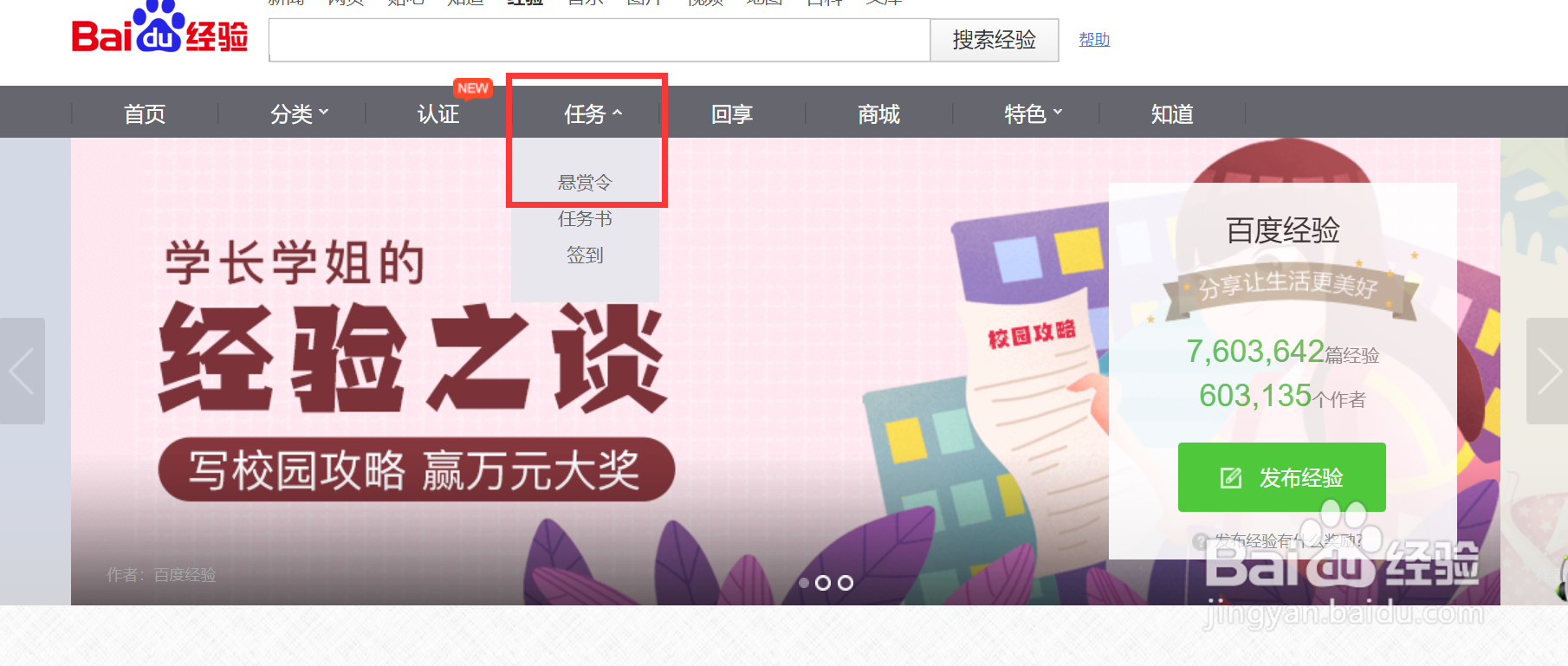
Task: Click the 搜索经验 button
Action: click(x=995, y=40)
